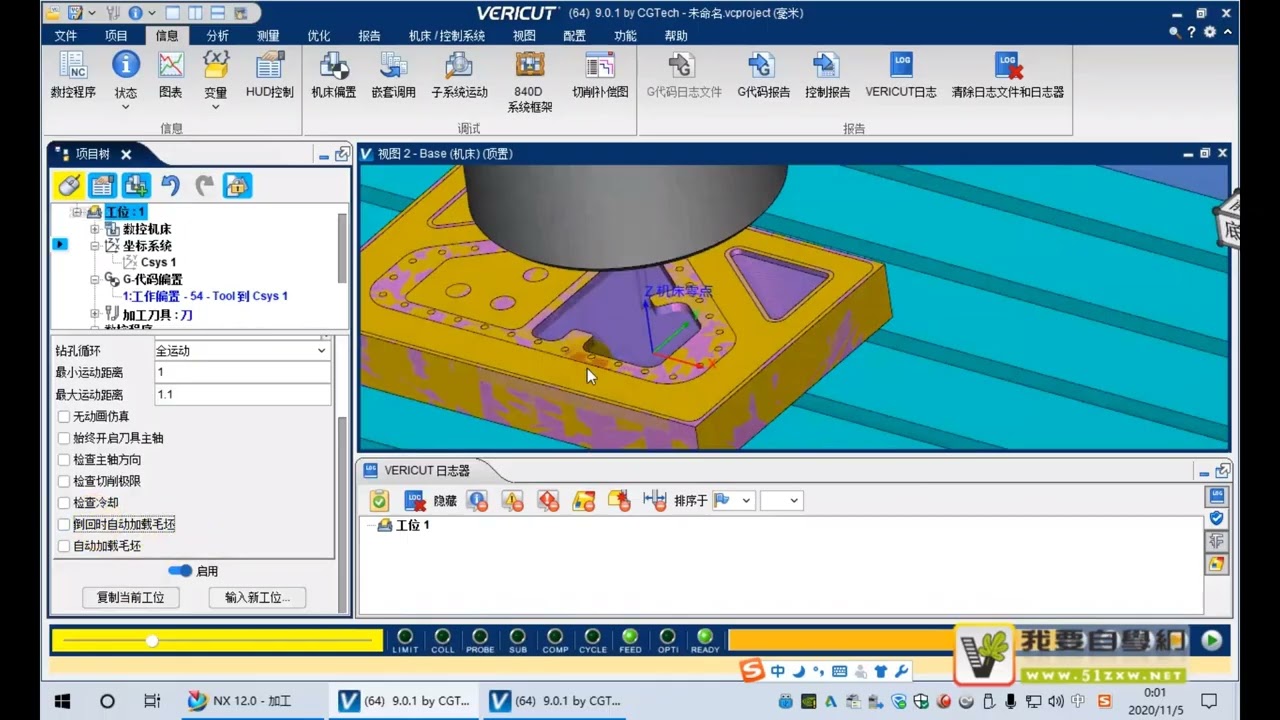Expand the 数控机床 tree node
The height and width of the screenshot is (720, 1280).
tap(96, 229)
